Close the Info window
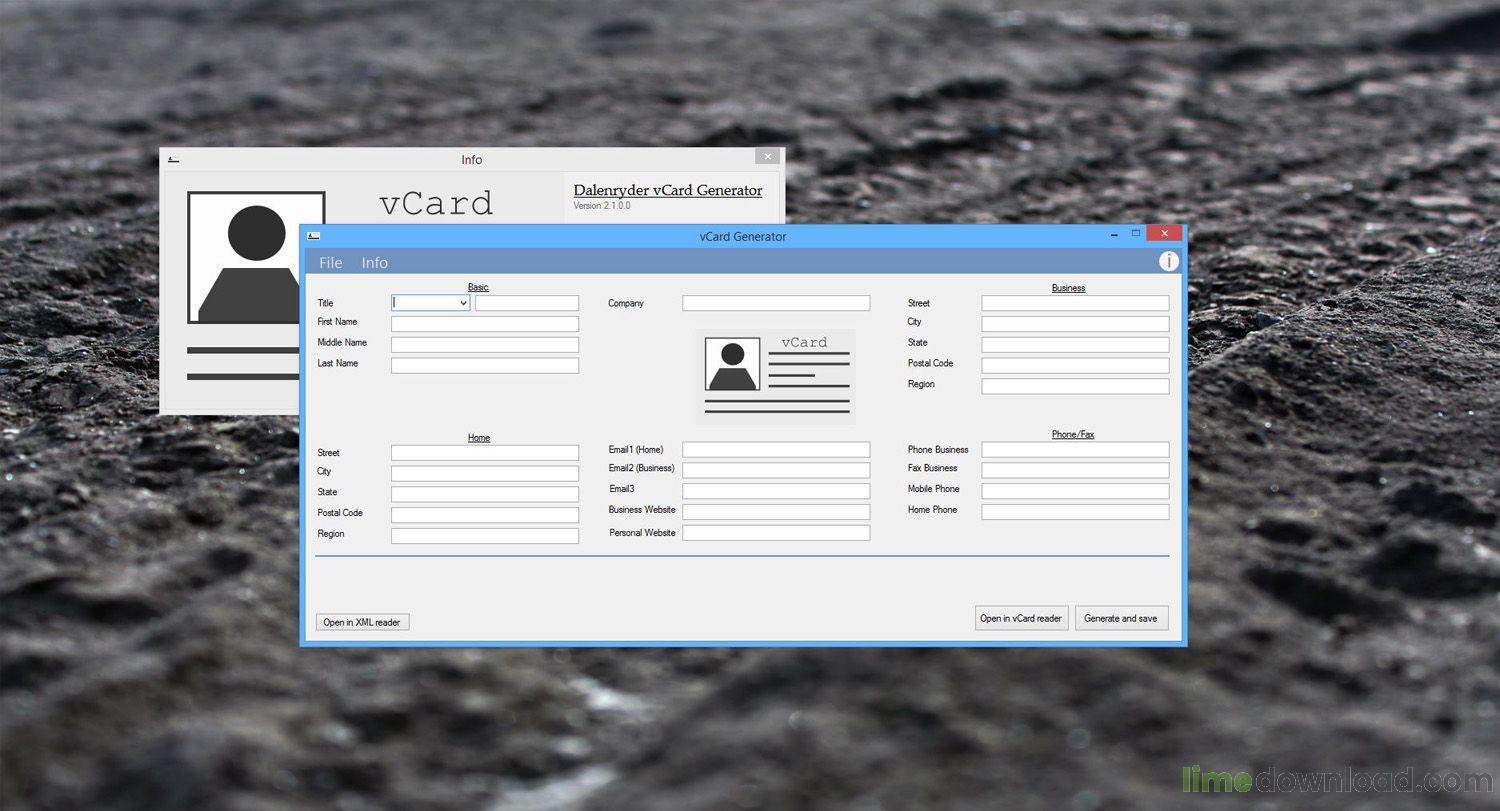 767,157
